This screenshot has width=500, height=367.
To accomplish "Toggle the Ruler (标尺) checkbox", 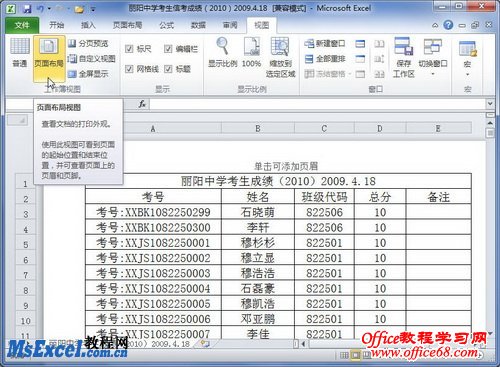I will pos(129,49).
